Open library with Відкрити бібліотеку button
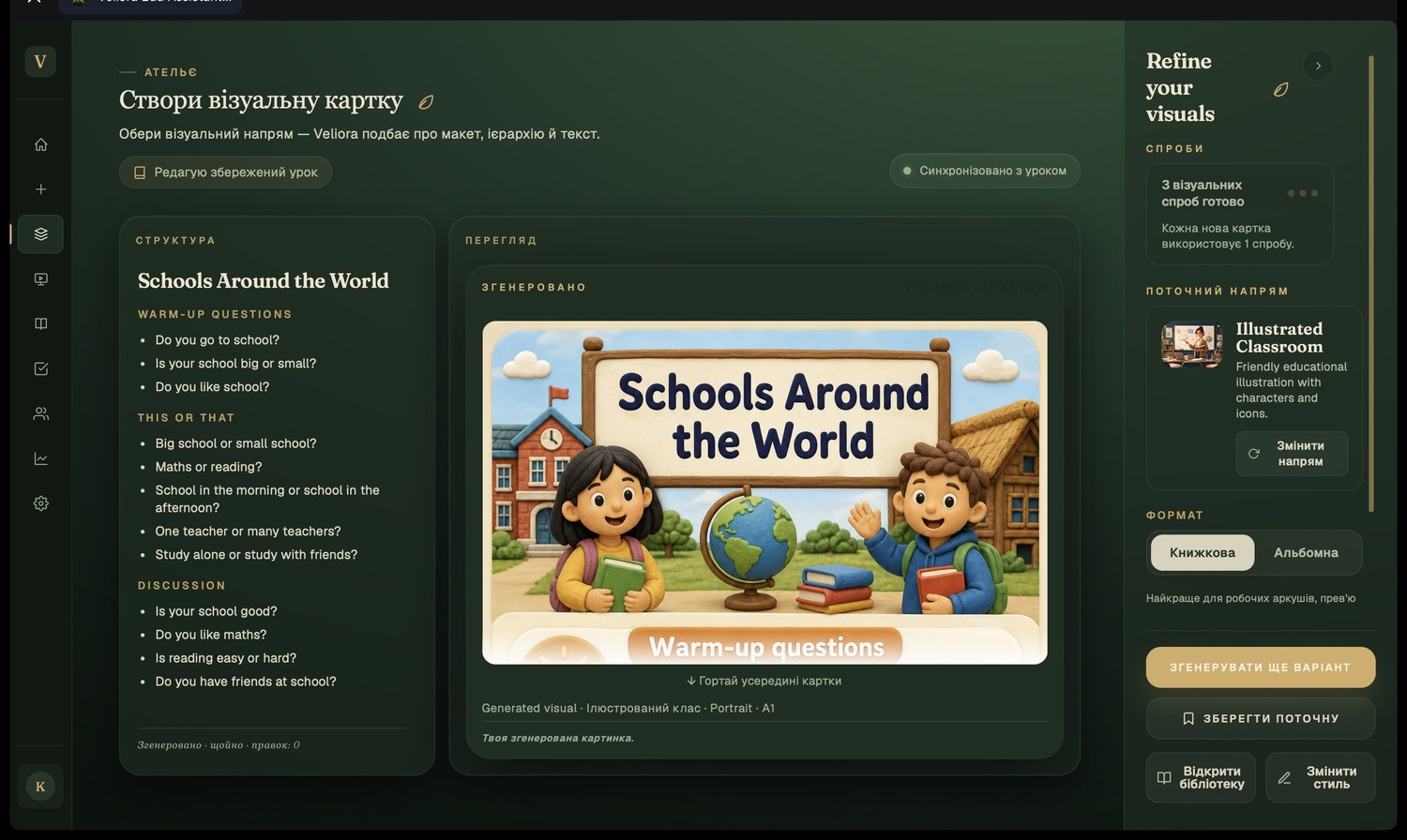 tap(1202, 777)
